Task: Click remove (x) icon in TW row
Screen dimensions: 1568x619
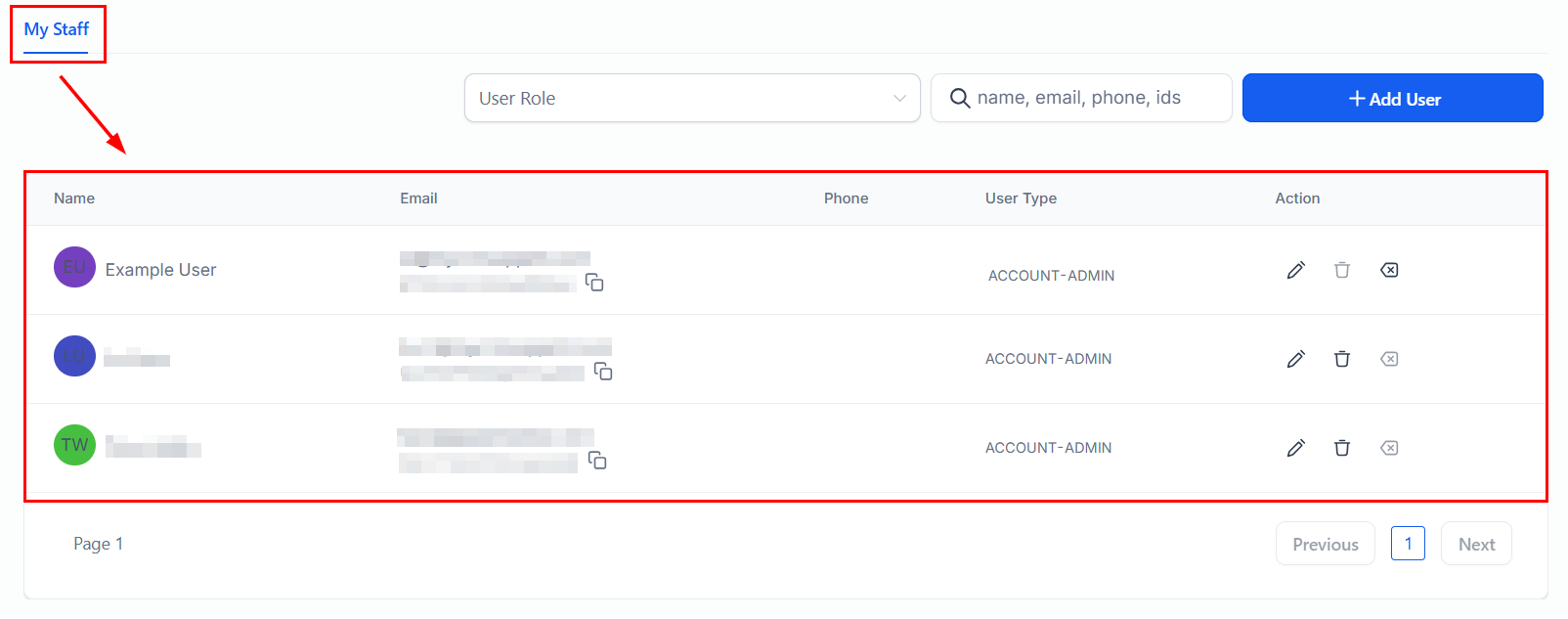Action: click(1389, 448)
